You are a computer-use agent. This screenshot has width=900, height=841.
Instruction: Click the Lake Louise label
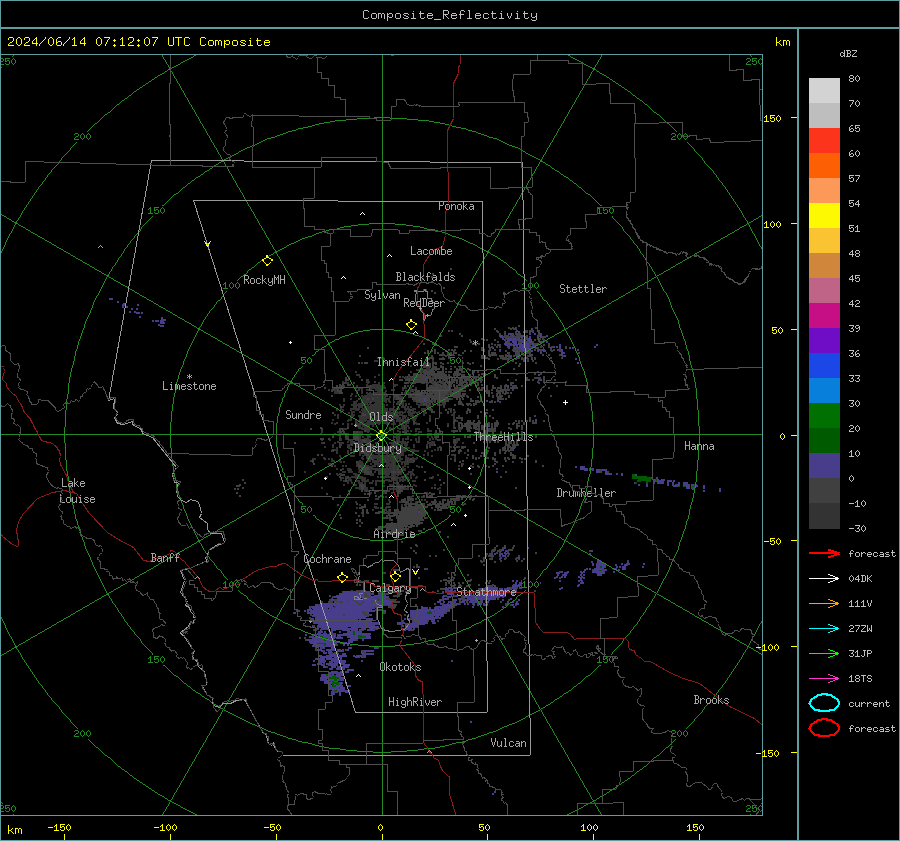click(x=77, y=491)
